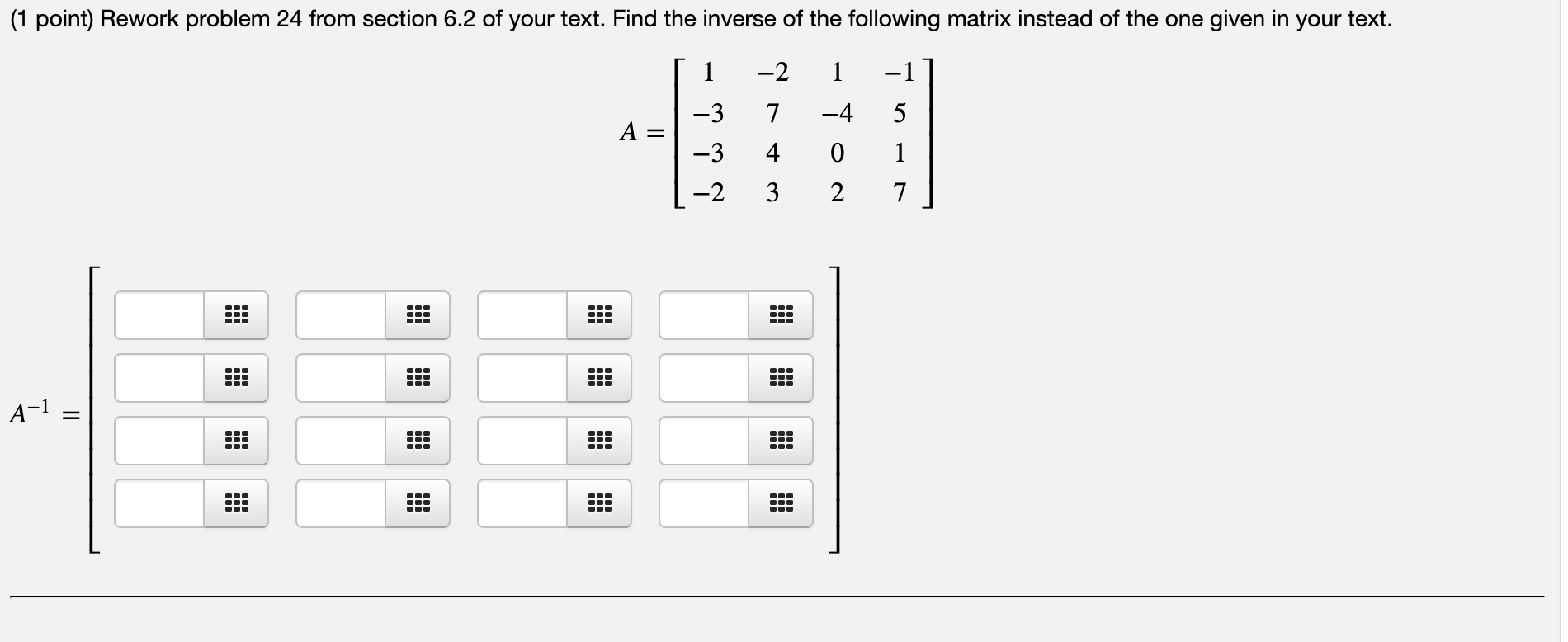
Task: Click the answer box for row 3, column 3
Action: click(x=521, y=441)
